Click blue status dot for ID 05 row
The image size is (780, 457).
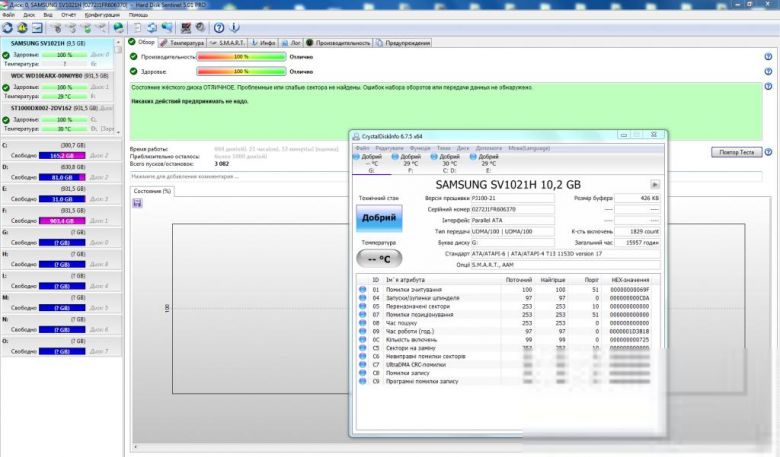pyautogui.click(x=363, y=306)
